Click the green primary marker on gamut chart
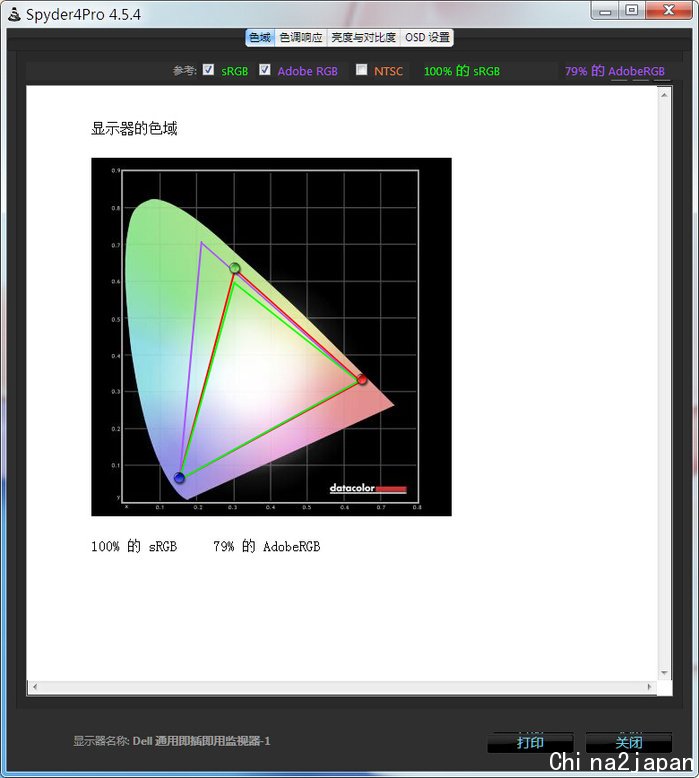 [235, 268]
